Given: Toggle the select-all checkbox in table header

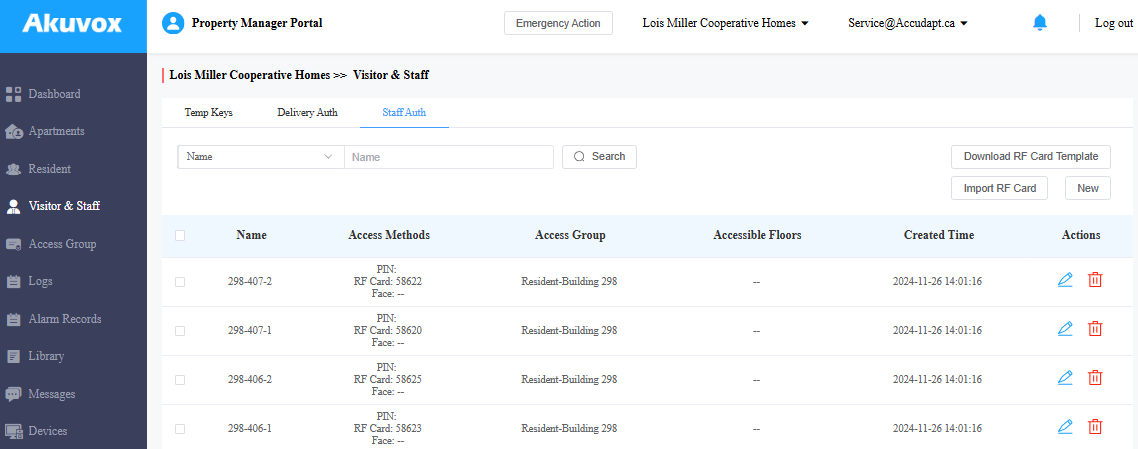Looking at the screenshot, I should tap(180, 236).
